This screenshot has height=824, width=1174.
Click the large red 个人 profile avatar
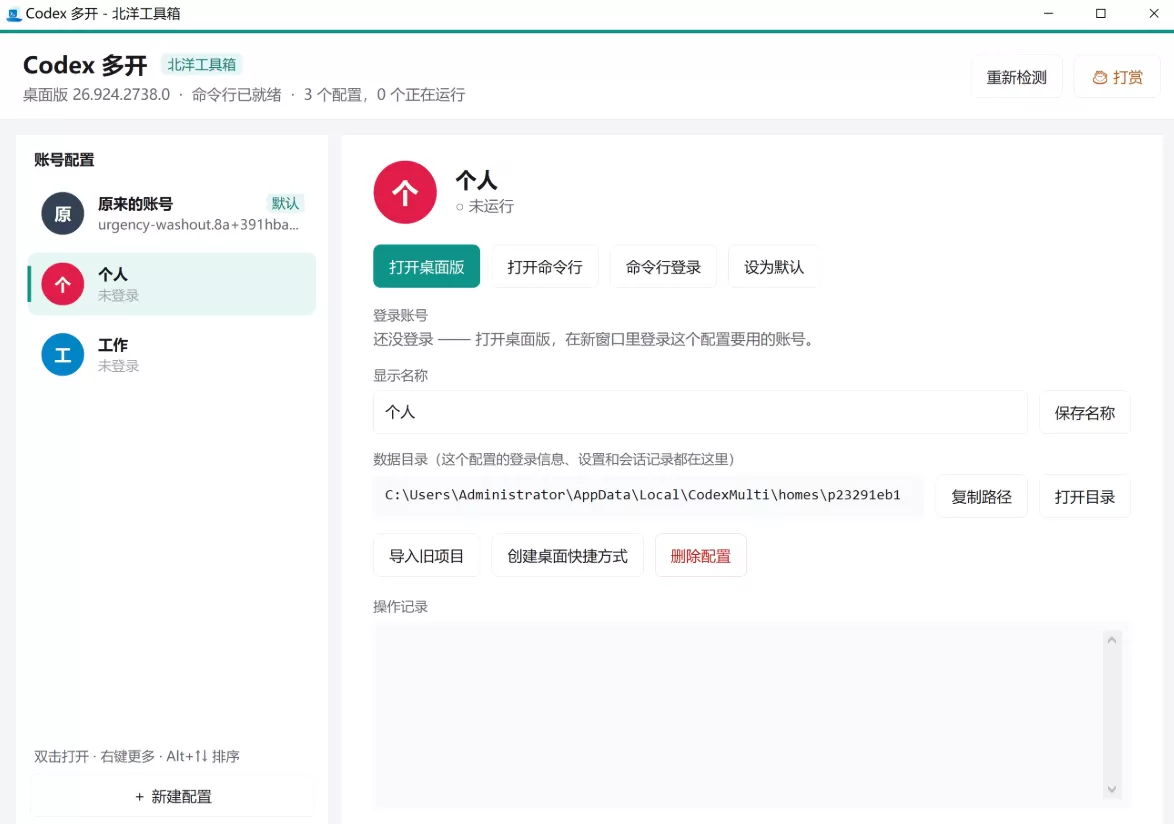point(405,192)
